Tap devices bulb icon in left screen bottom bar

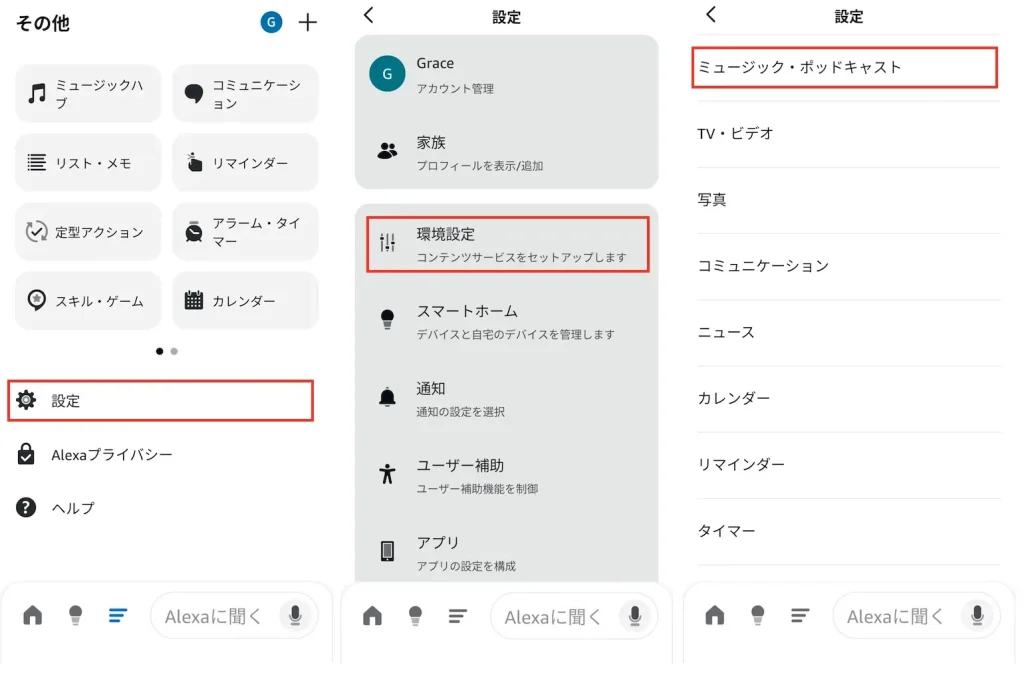[76, 615]
